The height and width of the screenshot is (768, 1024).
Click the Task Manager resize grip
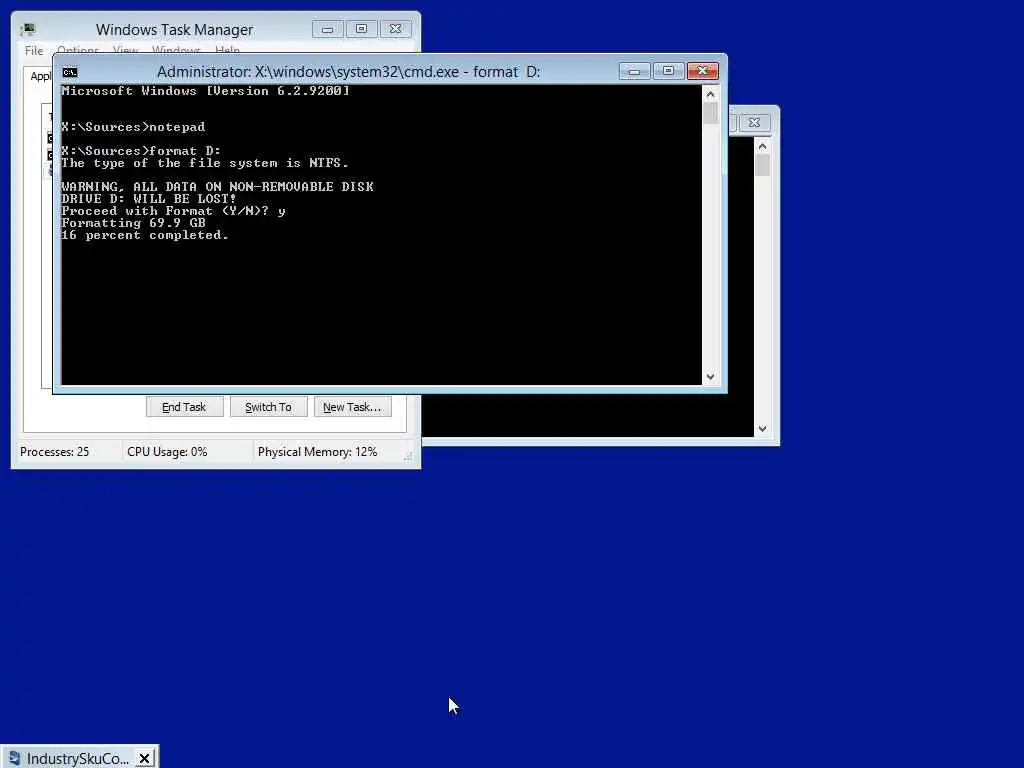(408, 456)
